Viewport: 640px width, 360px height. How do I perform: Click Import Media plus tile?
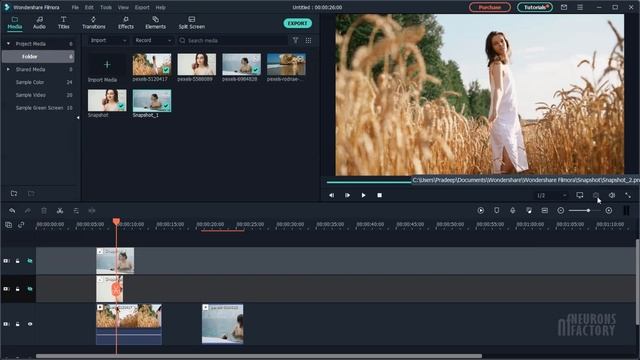[107, 64]
